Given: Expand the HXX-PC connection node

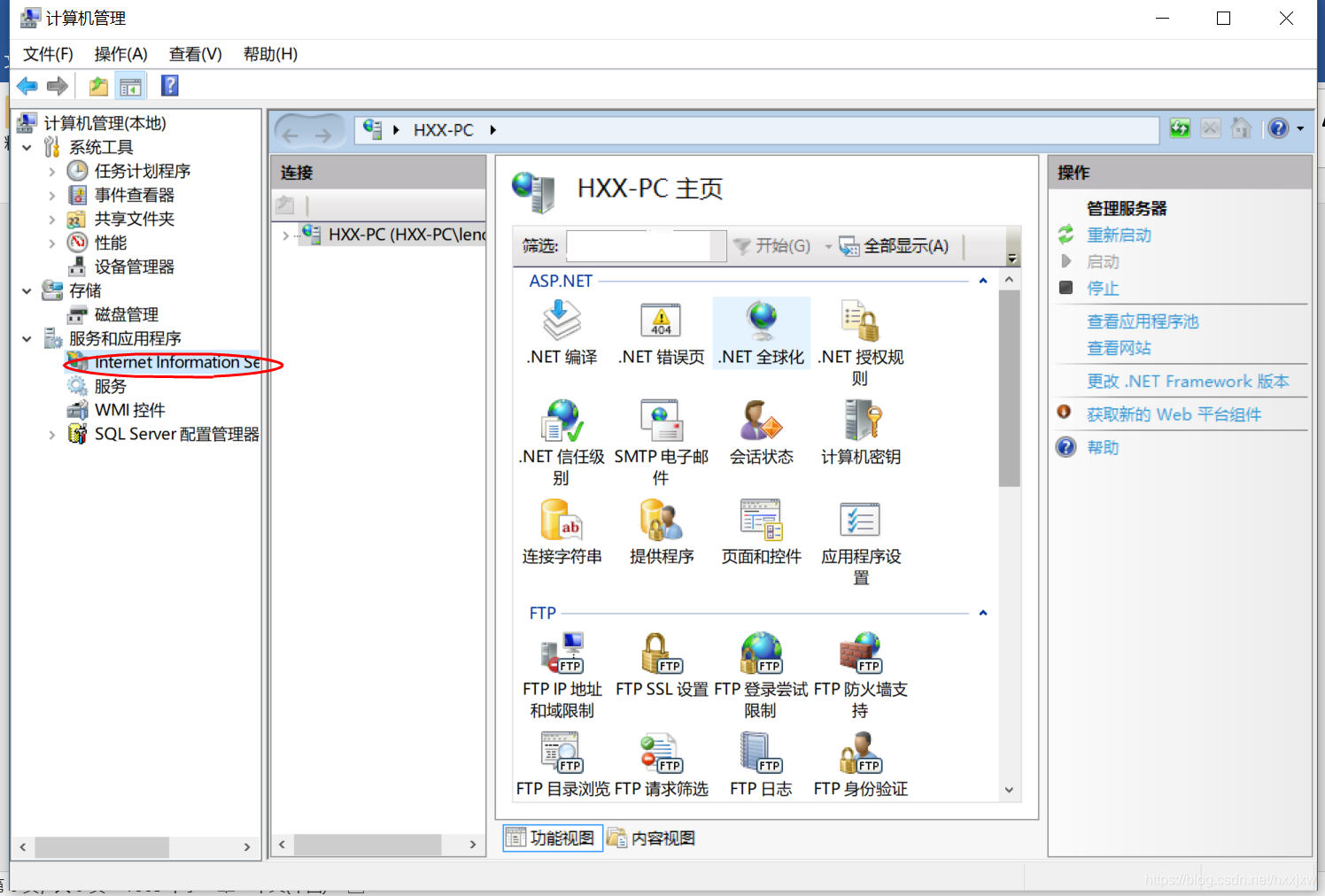Looking at the screenshot, I should [285, 236].
